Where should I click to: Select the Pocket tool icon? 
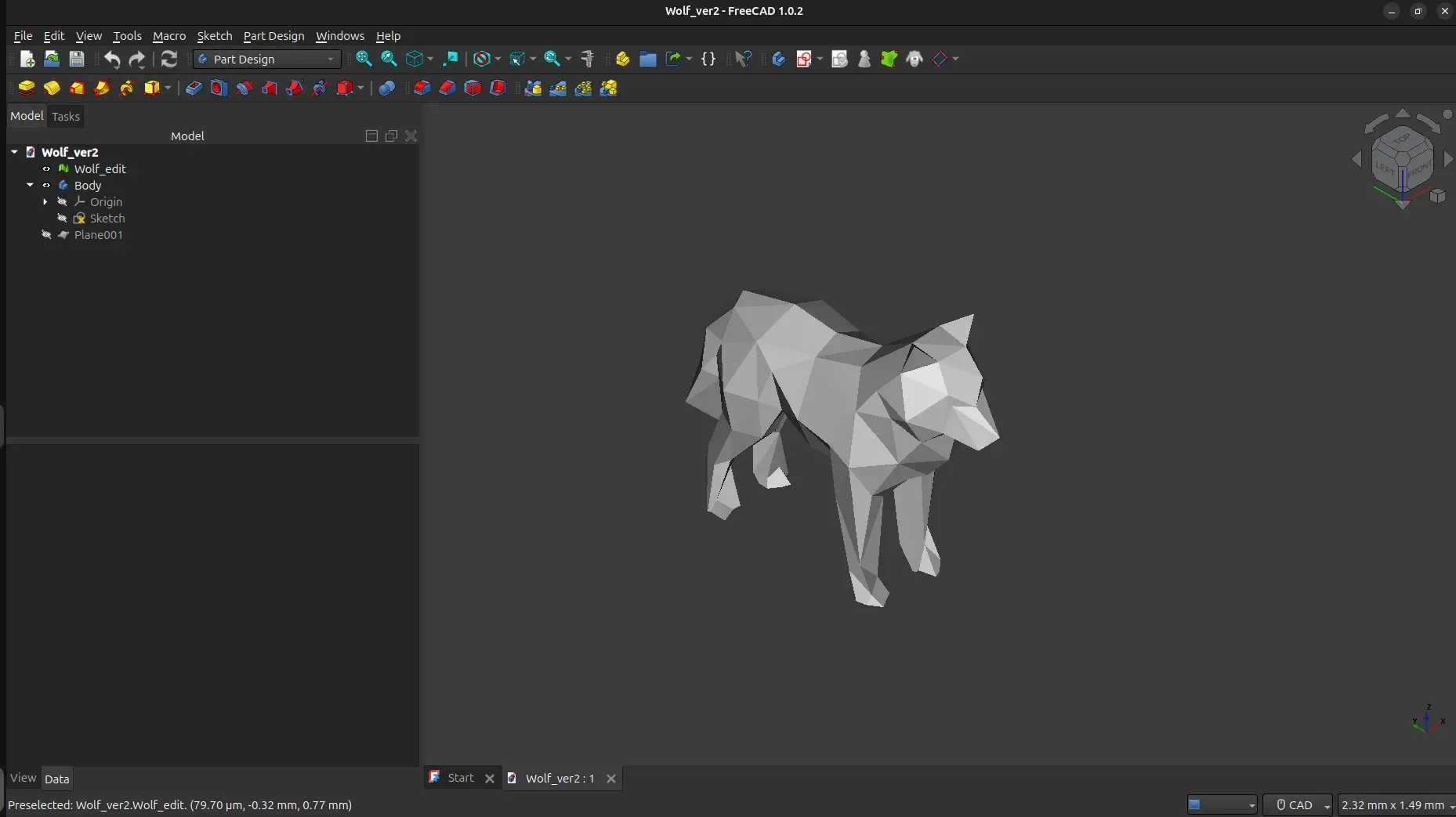click(x=194, y=88)
